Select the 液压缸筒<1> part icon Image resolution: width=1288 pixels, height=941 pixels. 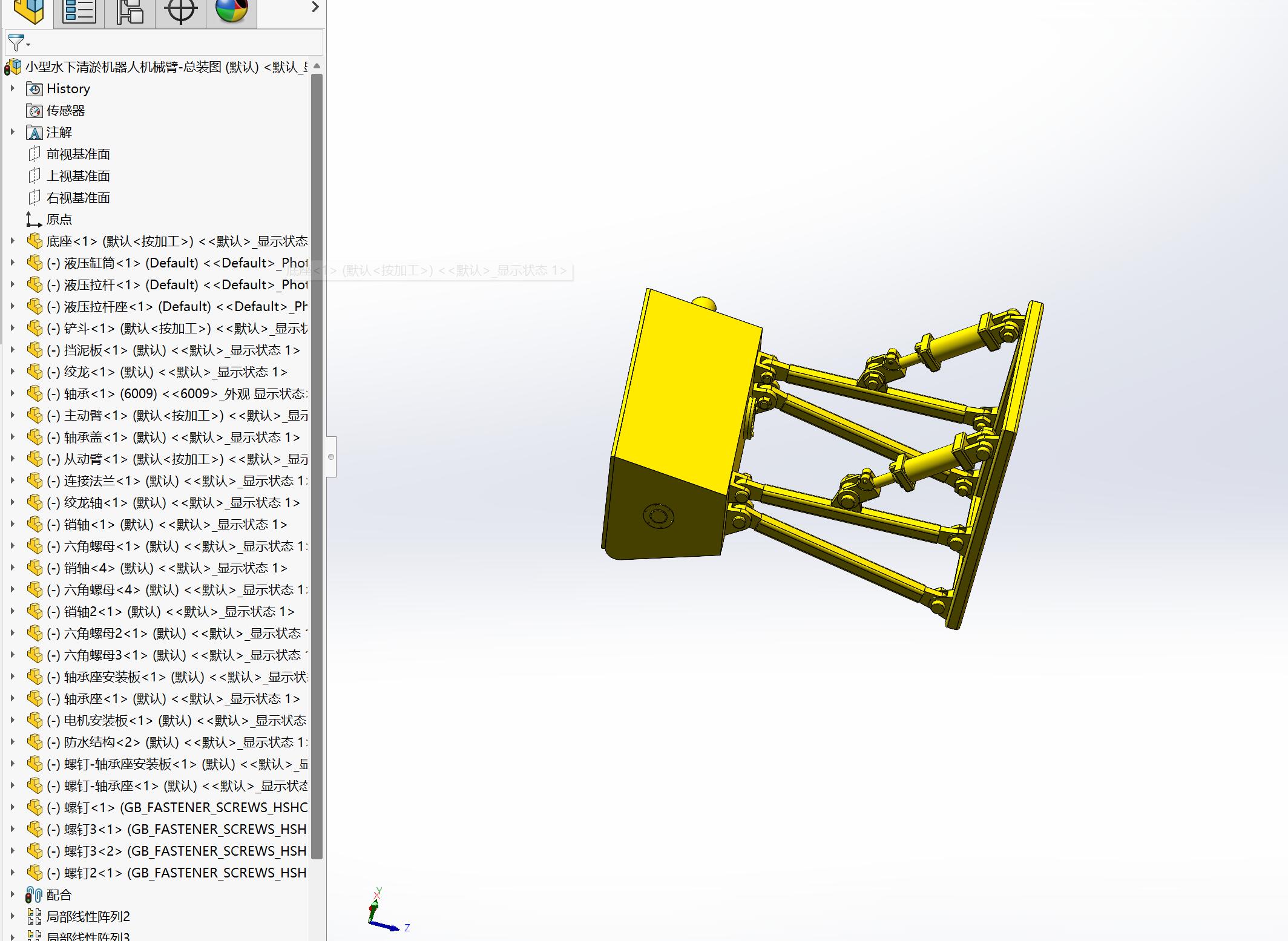click(x=34, y=263)
